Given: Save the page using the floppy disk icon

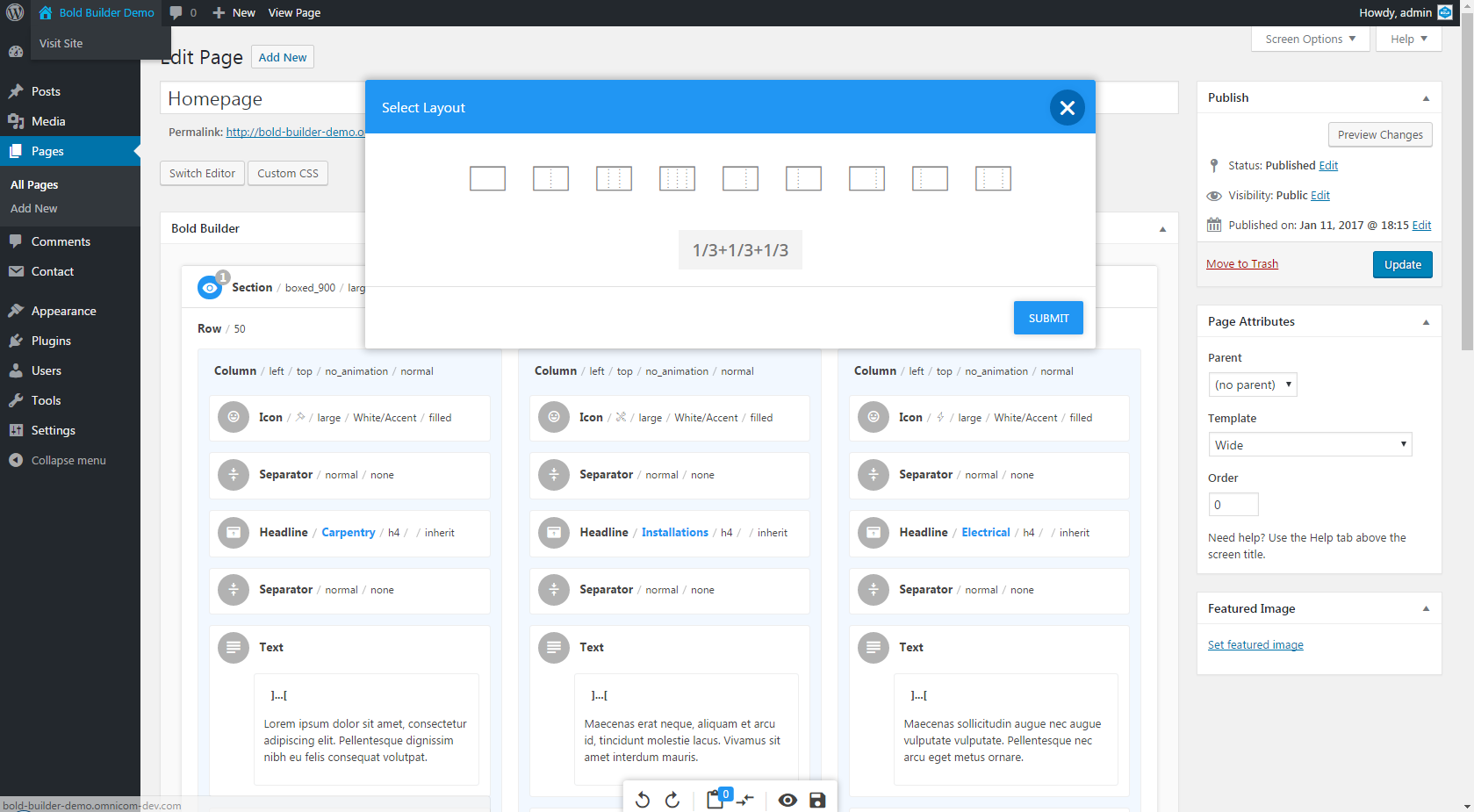Looking at the screenshot, I should [817, 800].
